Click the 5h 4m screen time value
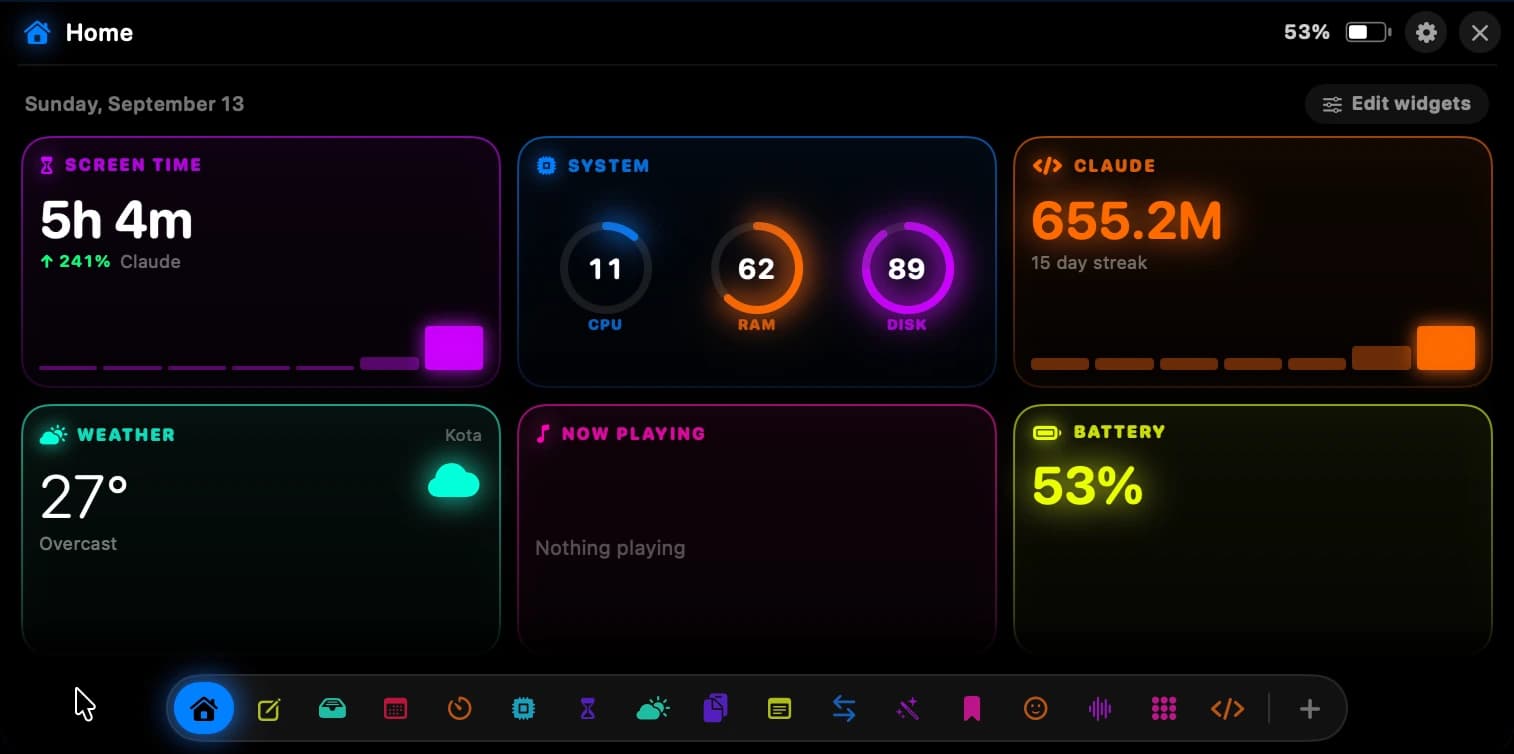 tap(116, 220)
